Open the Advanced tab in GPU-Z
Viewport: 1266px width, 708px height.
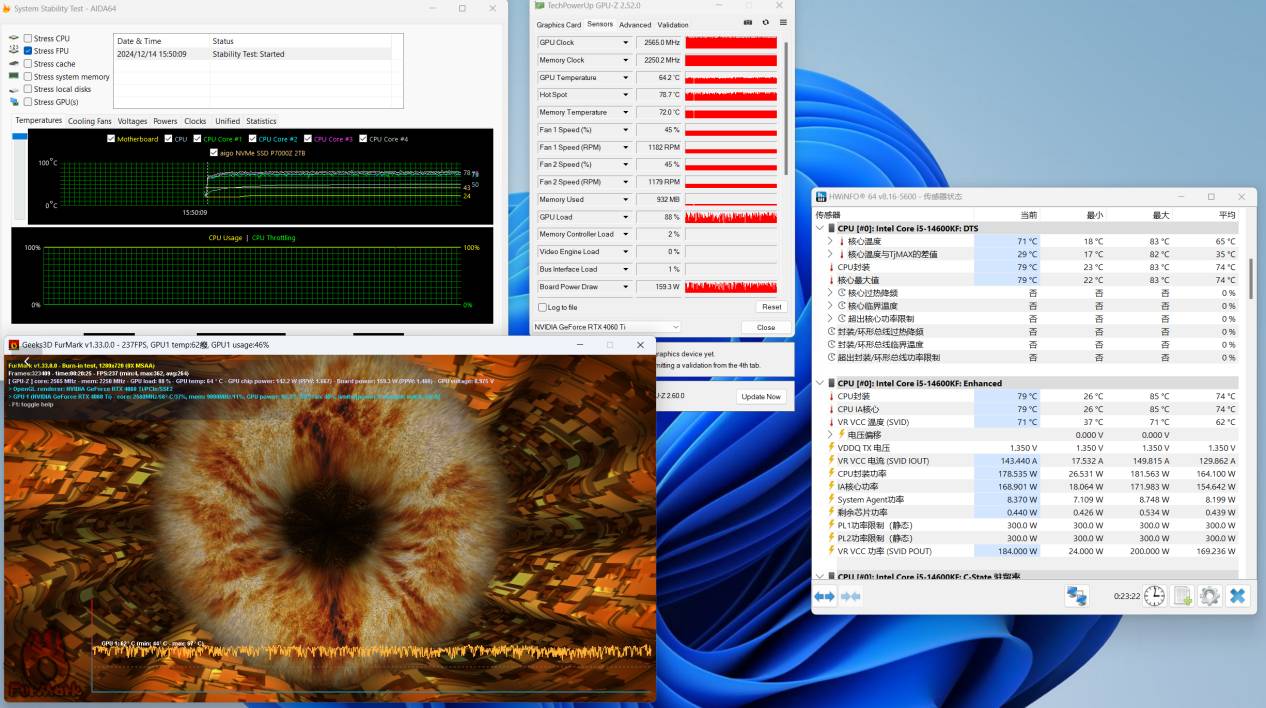point(635,25)
